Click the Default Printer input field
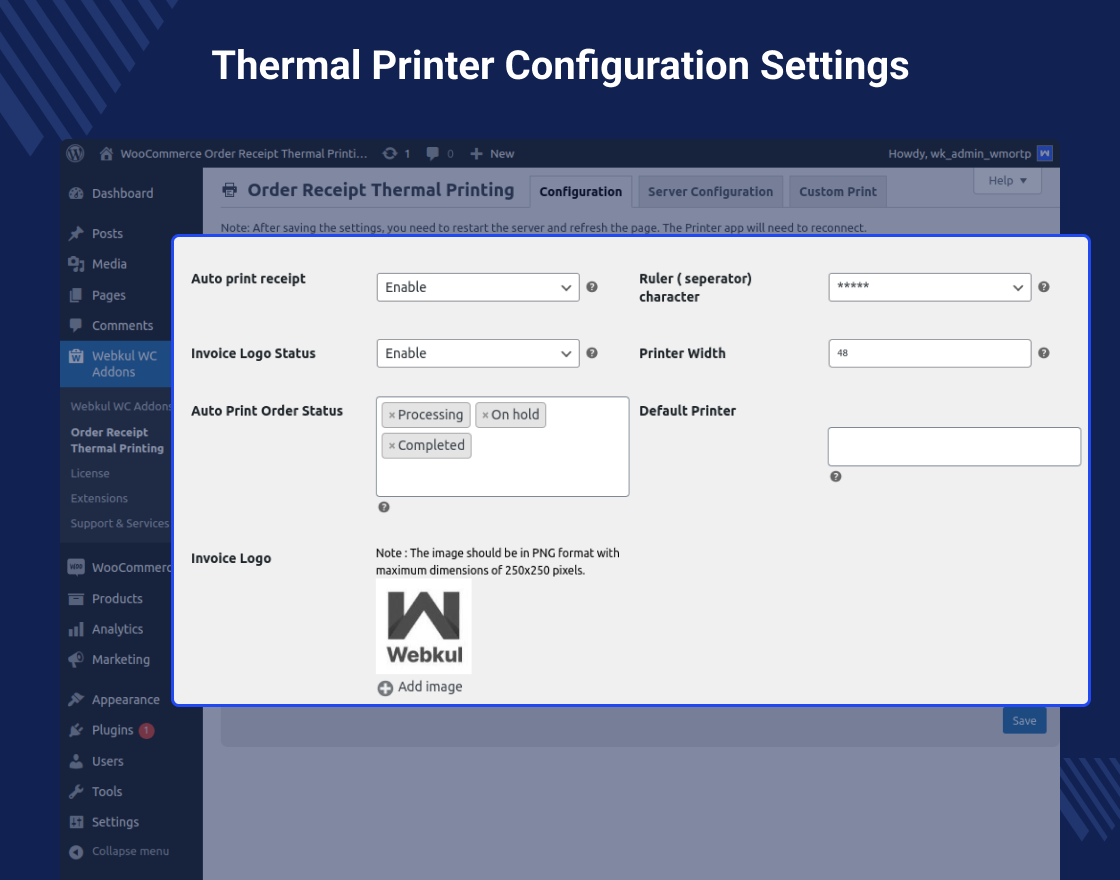 click(x=953, y=446)
